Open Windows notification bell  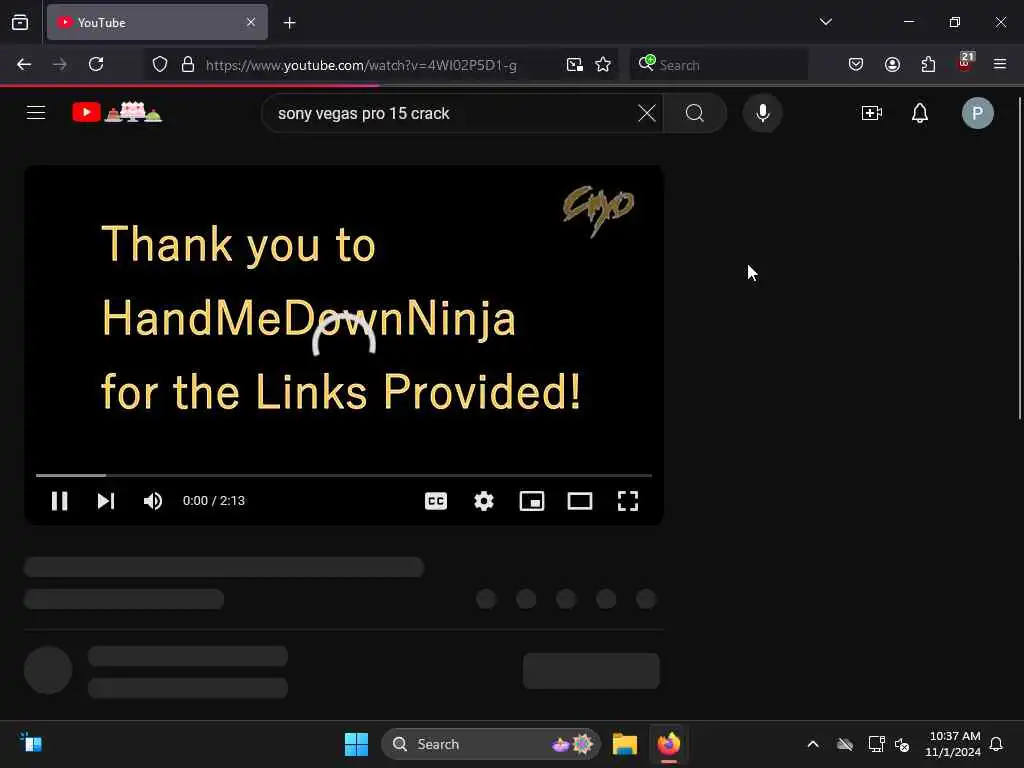[997, 744]
